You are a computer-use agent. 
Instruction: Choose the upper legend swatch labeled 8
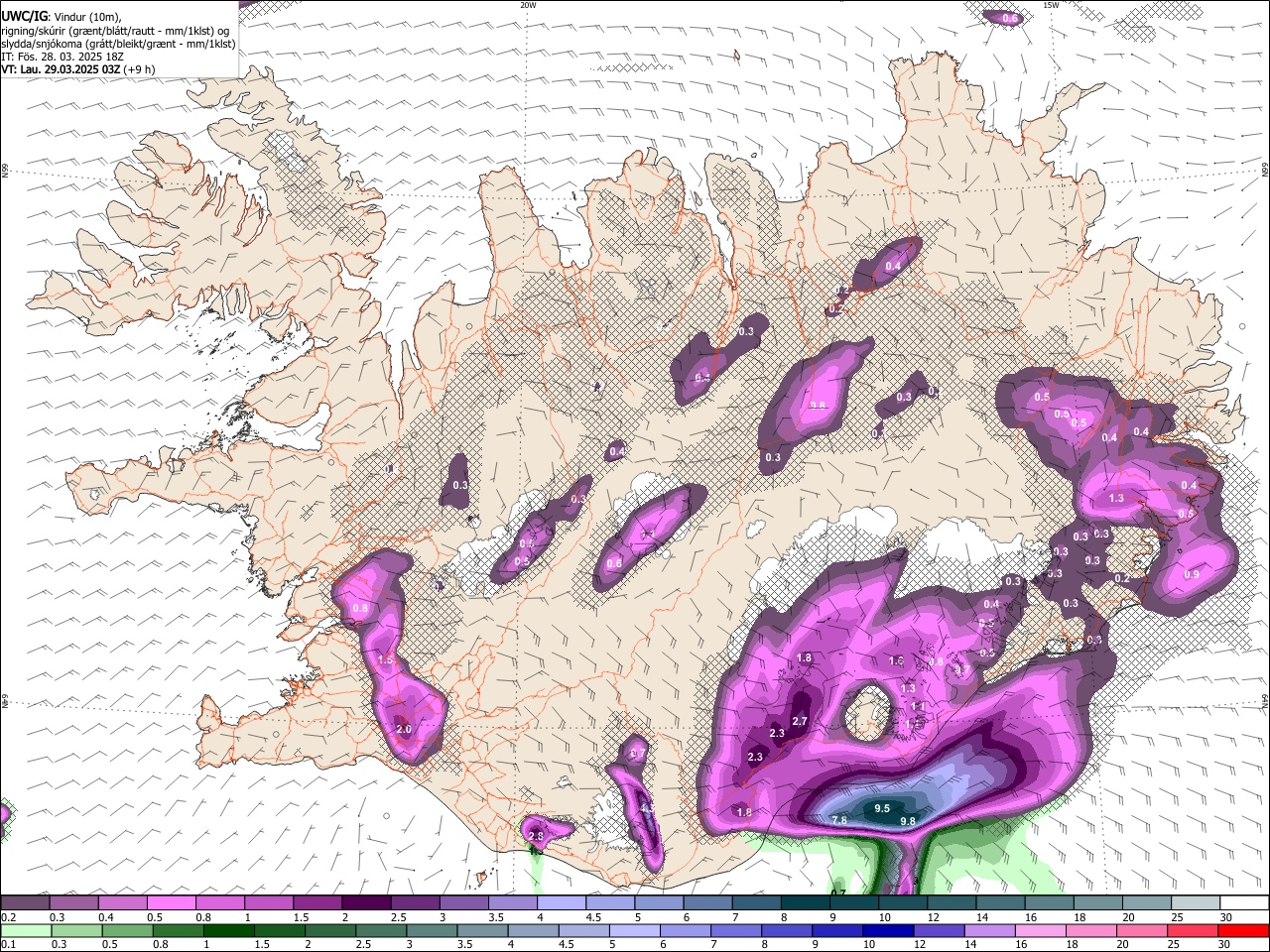[x=805, y=903]
